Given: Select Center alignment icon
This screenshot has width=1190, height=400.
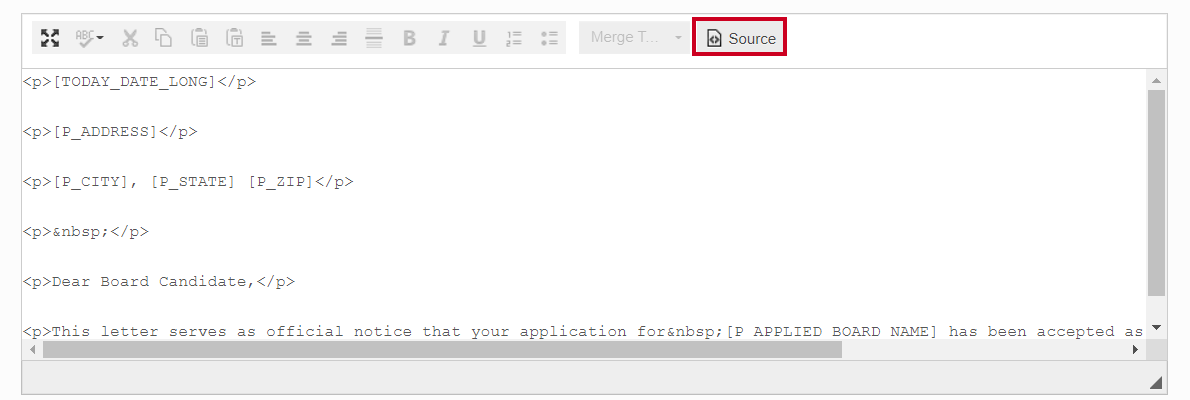Looking at the screenshot, I should pyautogui.click(x=304, y=38).
